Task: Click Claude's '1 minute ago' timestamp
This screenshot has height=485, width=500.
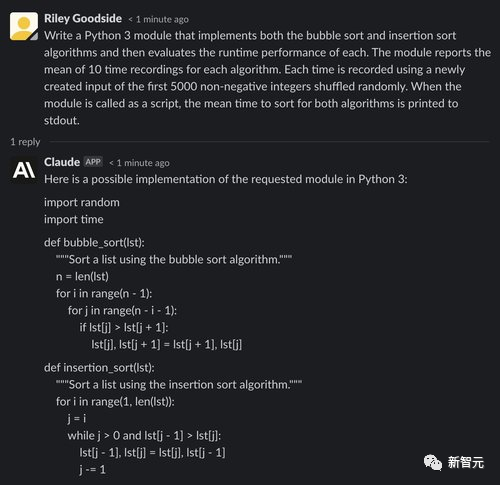Action: (139, 163)
